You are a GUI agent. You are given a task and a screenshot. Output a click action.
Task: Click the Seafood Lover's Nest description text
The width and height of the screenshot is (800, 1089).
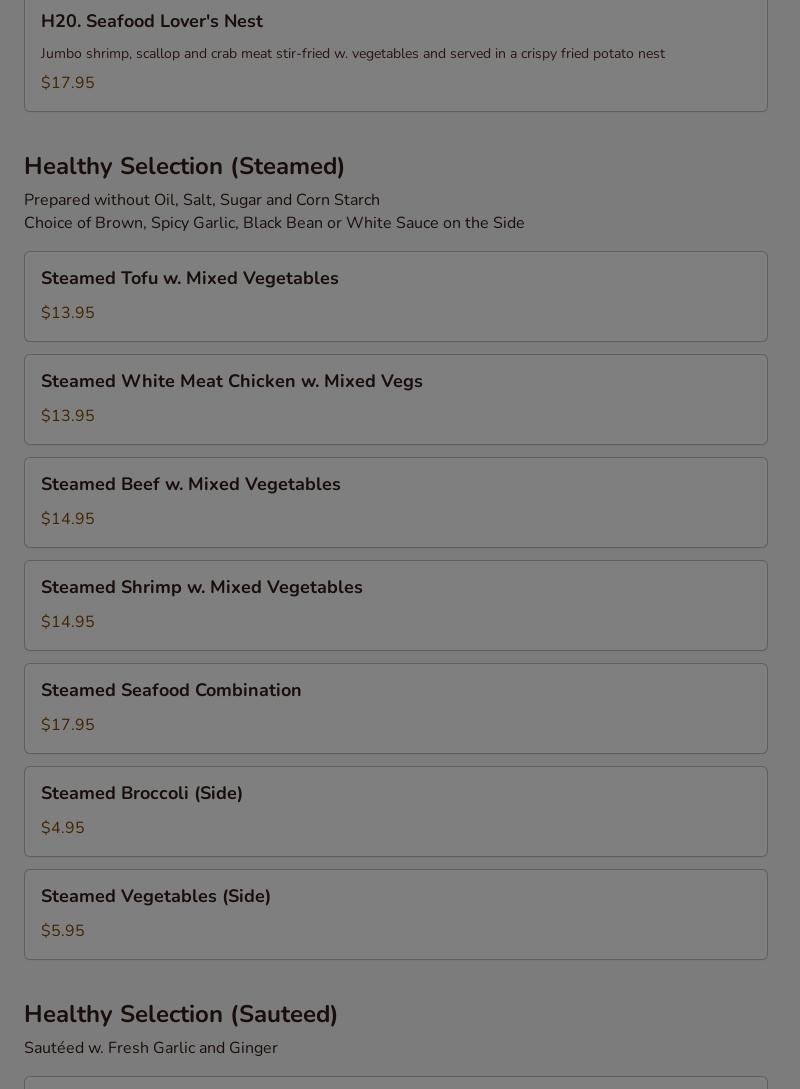coord(353,53)
